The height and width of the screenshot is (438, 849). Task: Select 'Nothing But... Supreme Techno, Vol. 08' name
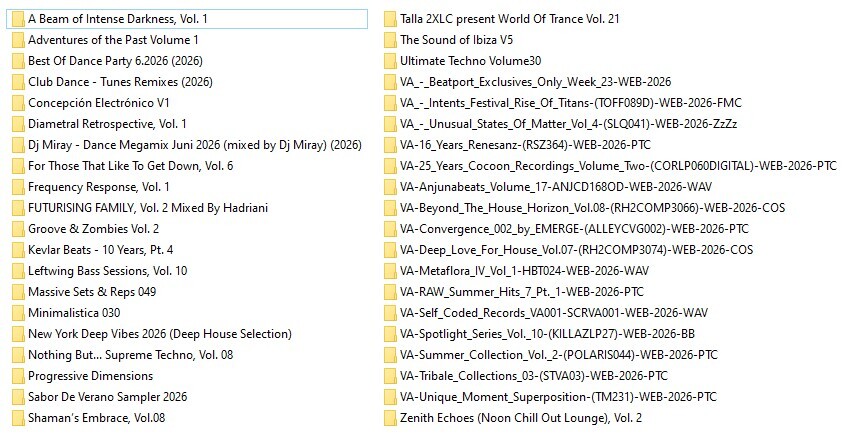pos(130,355)
